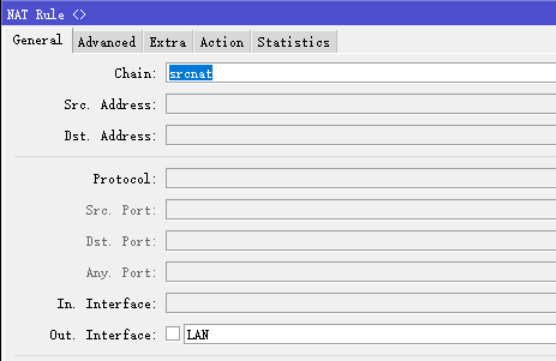Click the Chain label text
This screenshot has height=361, width=556.
pos(135,73)
